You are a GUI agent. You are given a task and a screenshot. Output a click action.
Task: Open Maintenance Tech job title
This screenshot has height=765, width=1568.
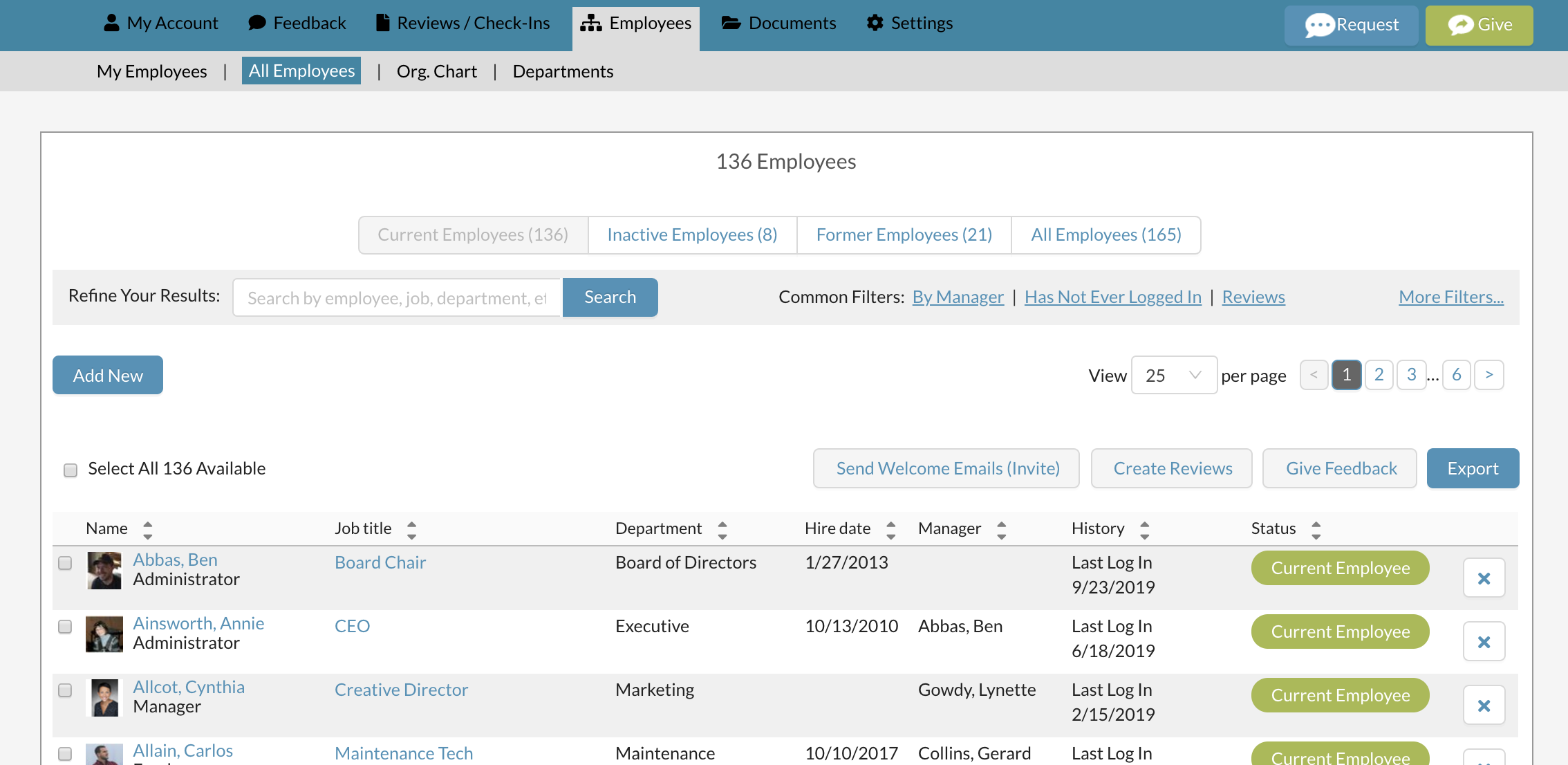404,753
